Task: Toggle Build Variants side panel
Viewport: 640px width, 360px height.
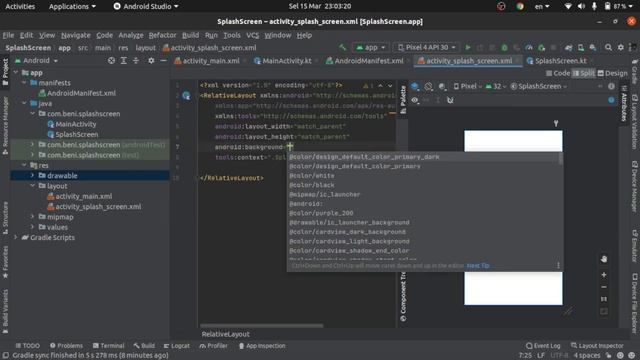Action: [5, 311]
